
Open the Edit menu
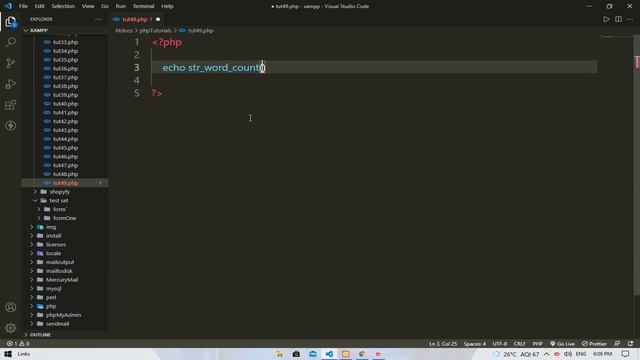coord(39,6)
